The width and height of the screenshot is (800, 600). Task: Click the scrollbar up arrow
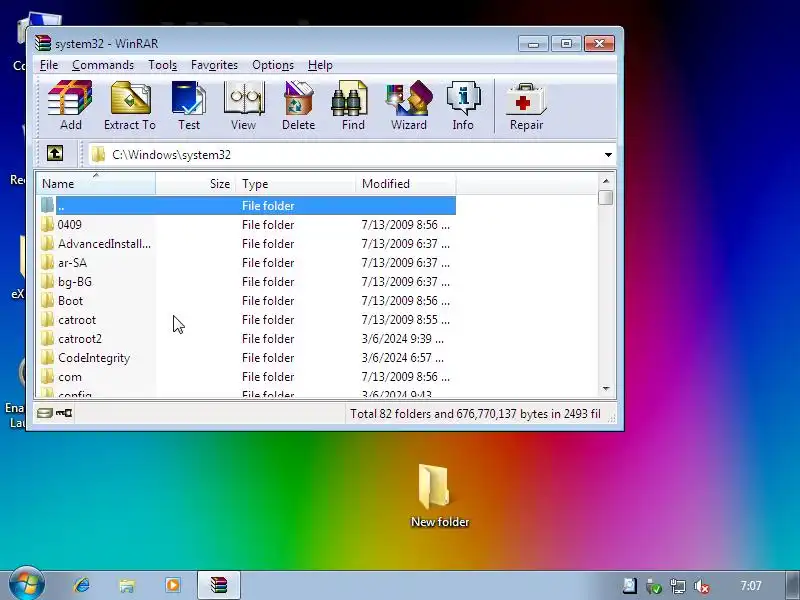tap(606, 181)
